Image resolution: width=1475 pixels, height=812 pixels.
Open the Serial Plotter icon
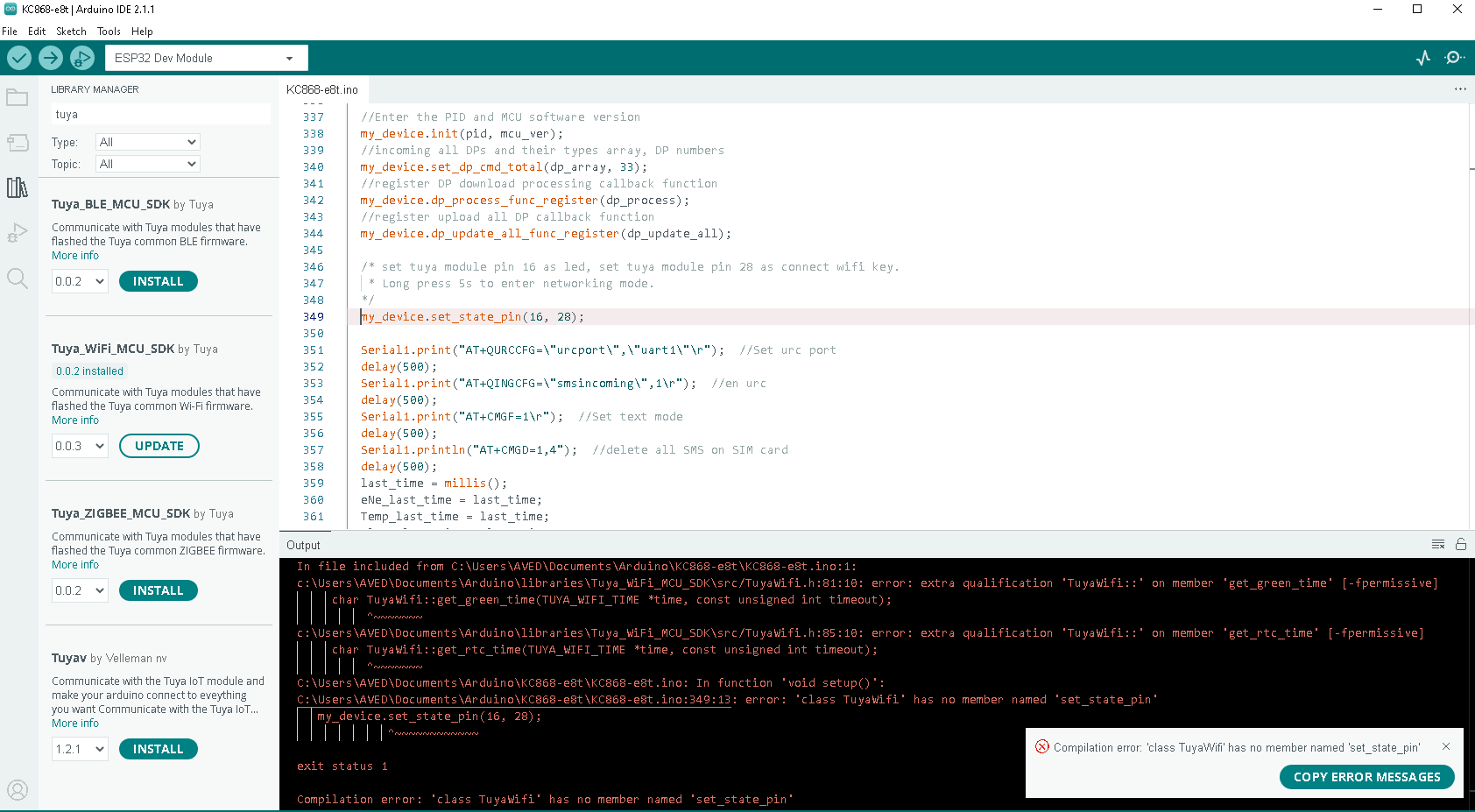click(x=1423, y=58)
